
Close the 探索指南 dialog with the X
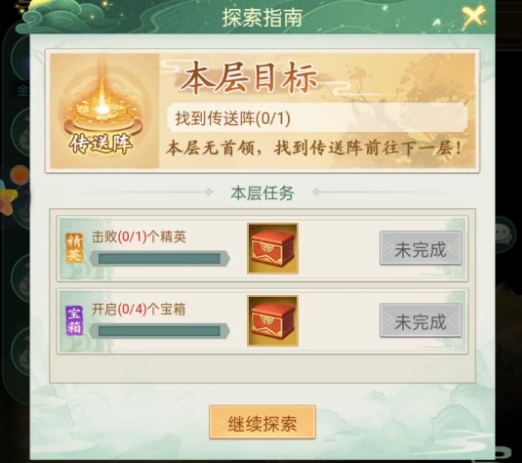coord(473,16)
